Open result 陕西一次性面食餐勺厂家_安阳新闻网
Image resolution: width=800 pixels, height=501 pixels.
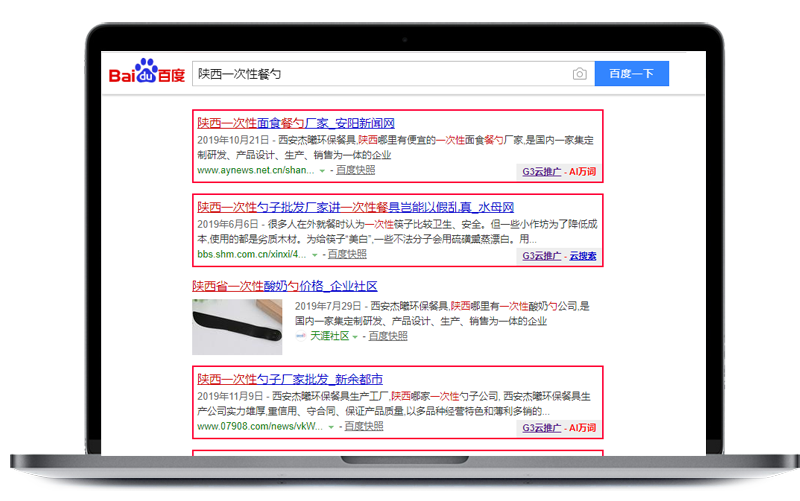(x=296, y=123)
